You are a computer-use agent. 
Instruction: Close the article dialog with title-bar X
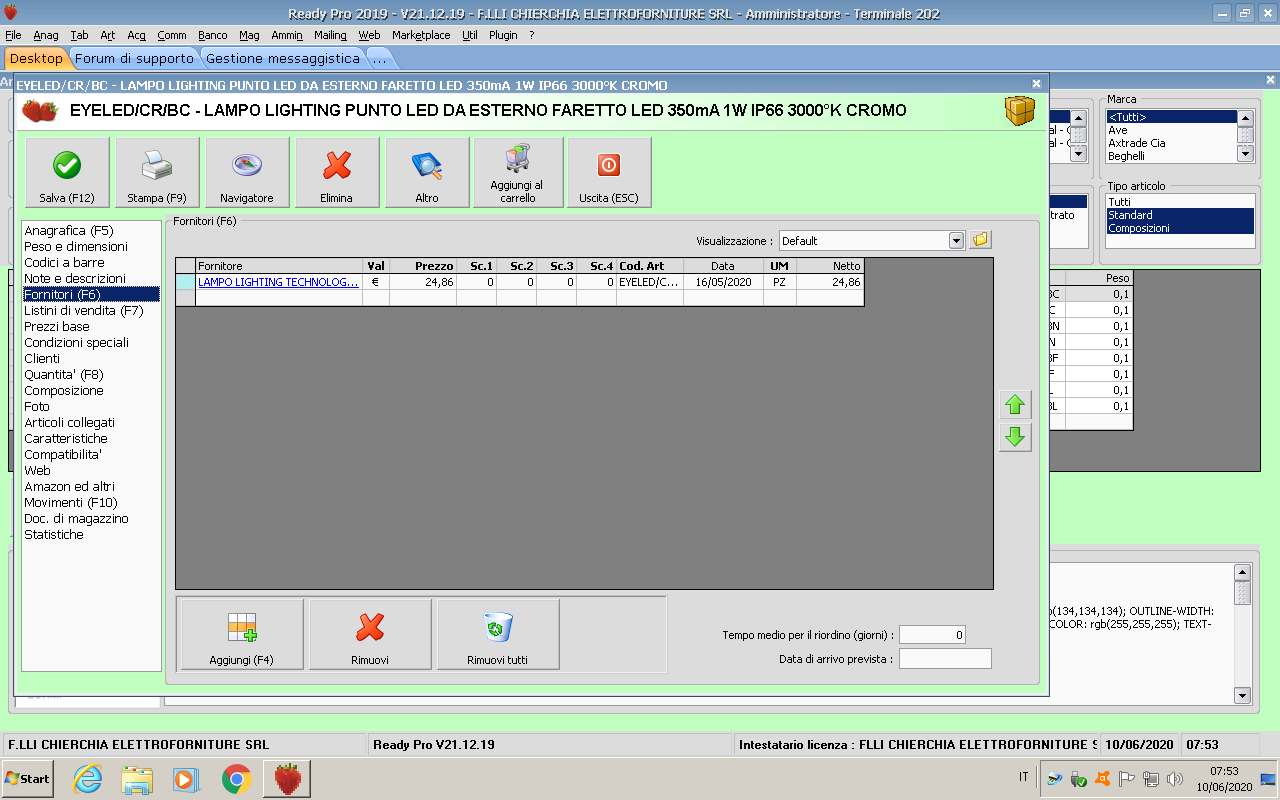[1036, 84]
